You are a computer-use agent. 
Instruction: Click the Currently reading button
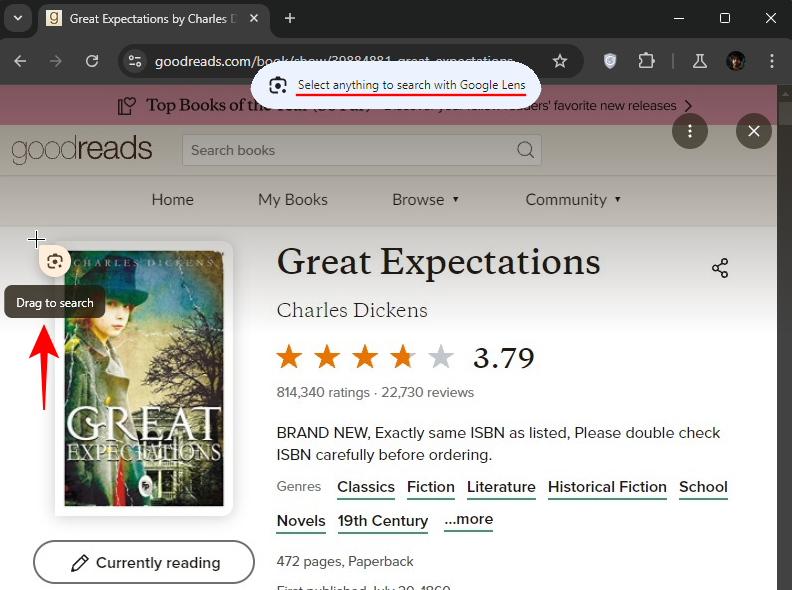pos(144,562)
